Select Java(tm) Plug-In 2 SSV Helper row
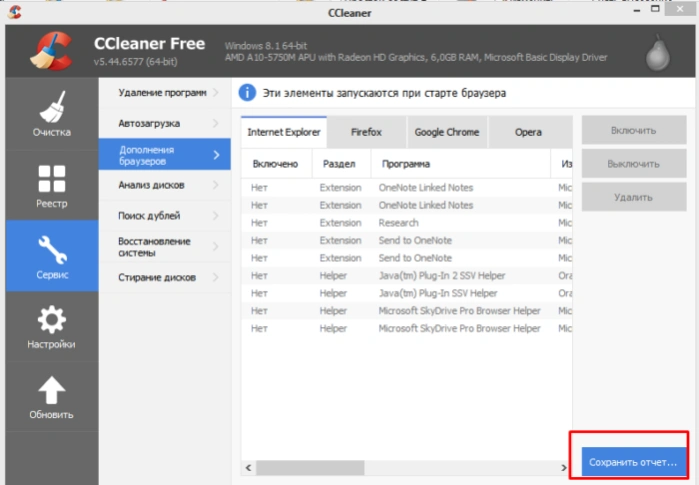This screenshot has width=699, height=485. [407, 275]
